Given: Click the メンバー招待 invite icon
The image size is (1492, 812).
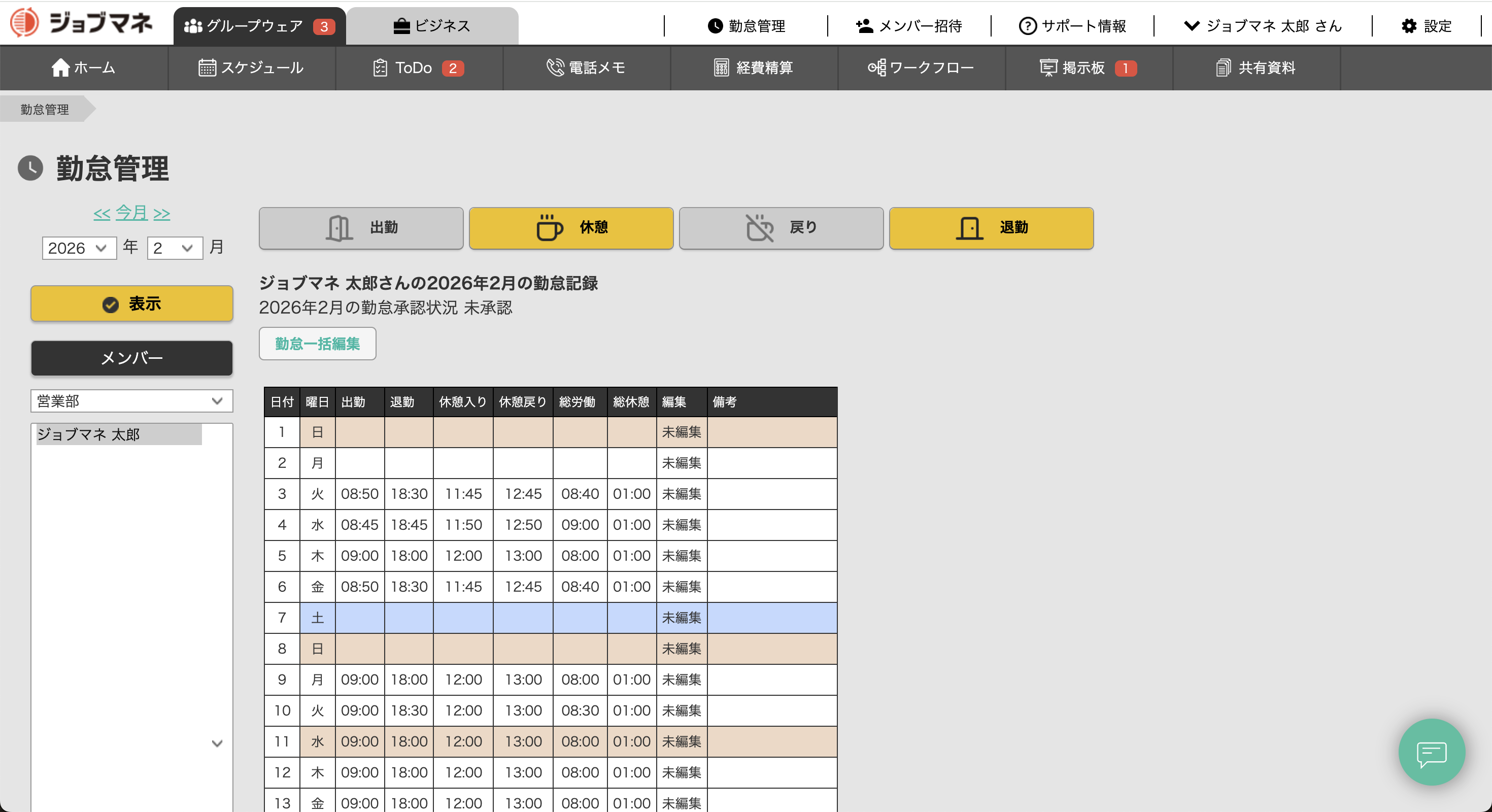Looking at the screenshot, I should (863, 26).
